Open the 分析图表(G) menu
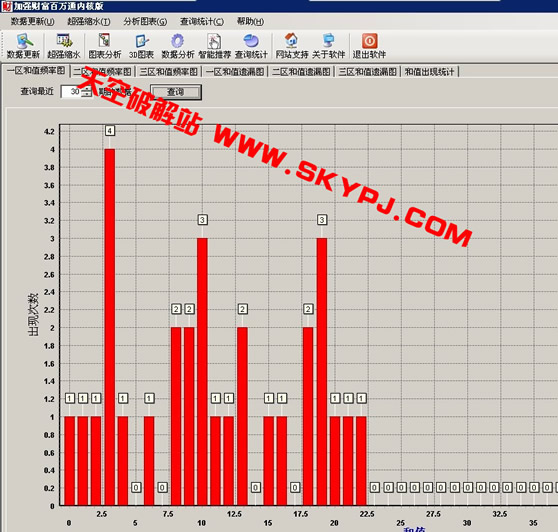Viewport: 558px width, 532px height. point(145,21)
